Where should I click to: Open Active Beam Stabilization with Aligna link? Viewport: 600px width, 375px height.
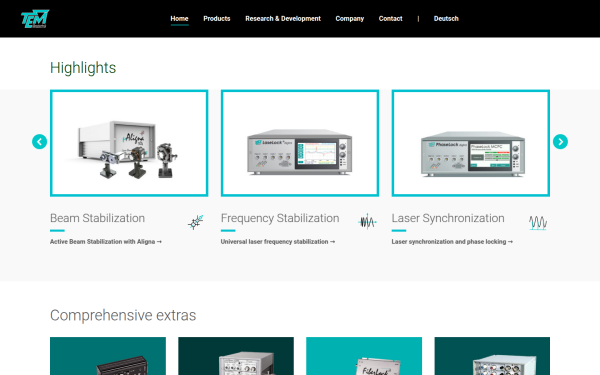[x=106, y=241]
